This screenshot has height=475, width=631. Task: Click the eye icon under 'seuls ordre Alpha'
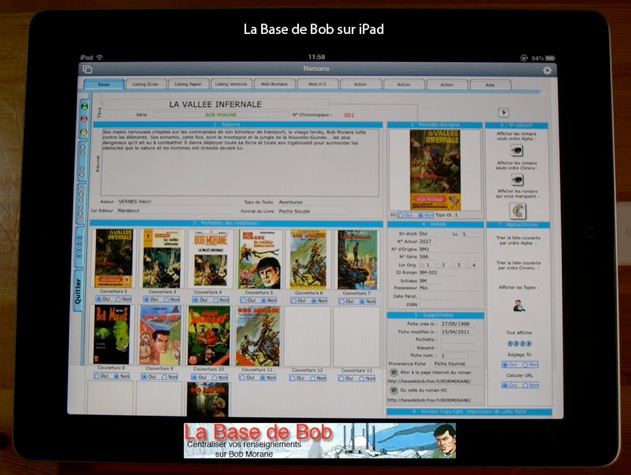coord(517,151)
